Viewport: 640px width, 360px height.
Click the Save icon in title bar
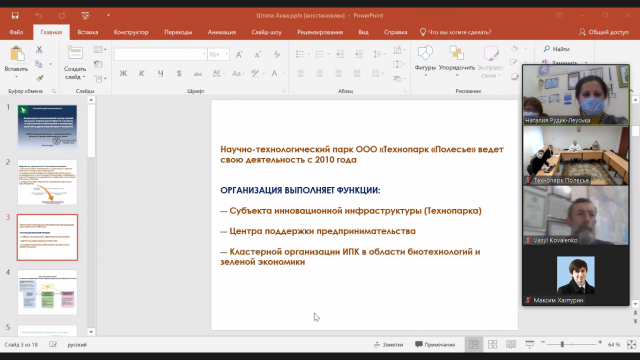15,16
